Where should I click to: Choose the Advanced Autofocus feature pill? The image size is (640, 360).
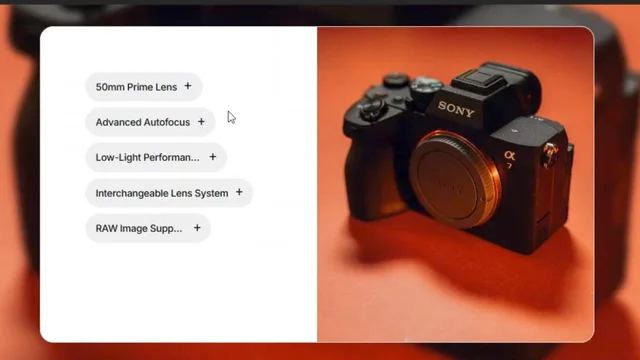click(x=150, y=122)
